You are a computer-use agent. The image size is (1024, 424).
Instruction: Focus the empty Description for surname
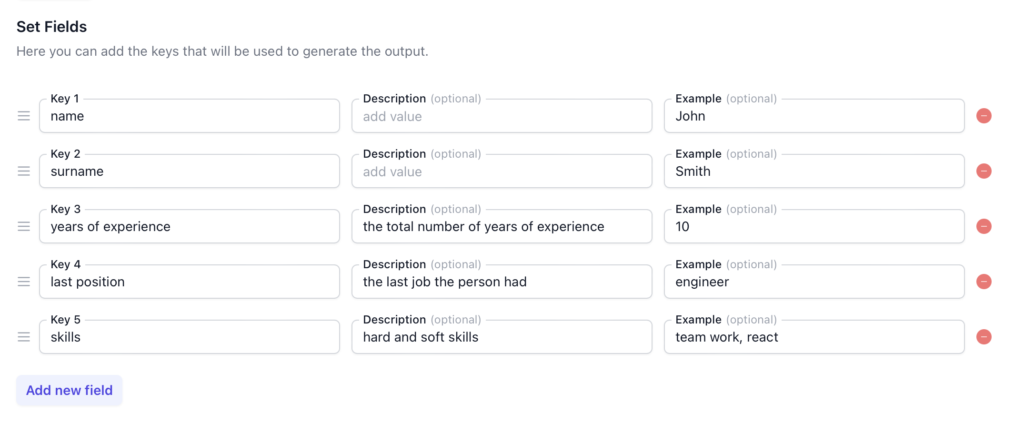501,172
